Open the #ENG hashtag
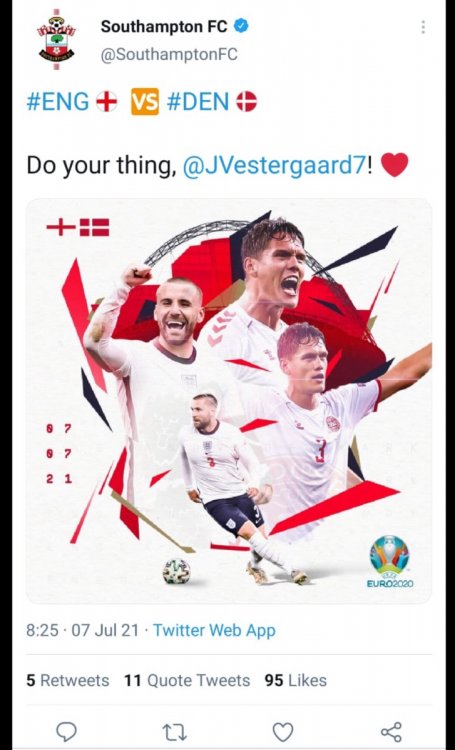This screenshot has height=750, width=455. pyautogui.click(x=58, y=102)
